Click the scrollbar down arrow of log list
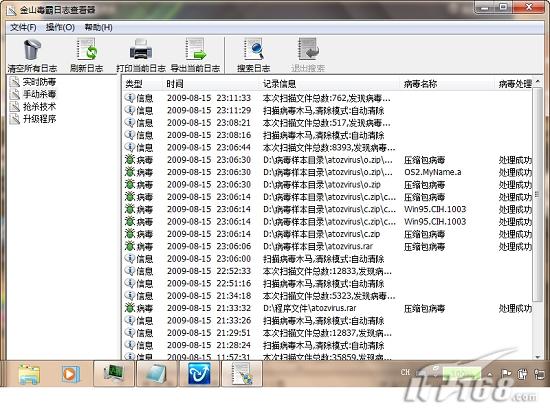The width and height of the screenshot is (550, 412). click(x=537, y=357)
